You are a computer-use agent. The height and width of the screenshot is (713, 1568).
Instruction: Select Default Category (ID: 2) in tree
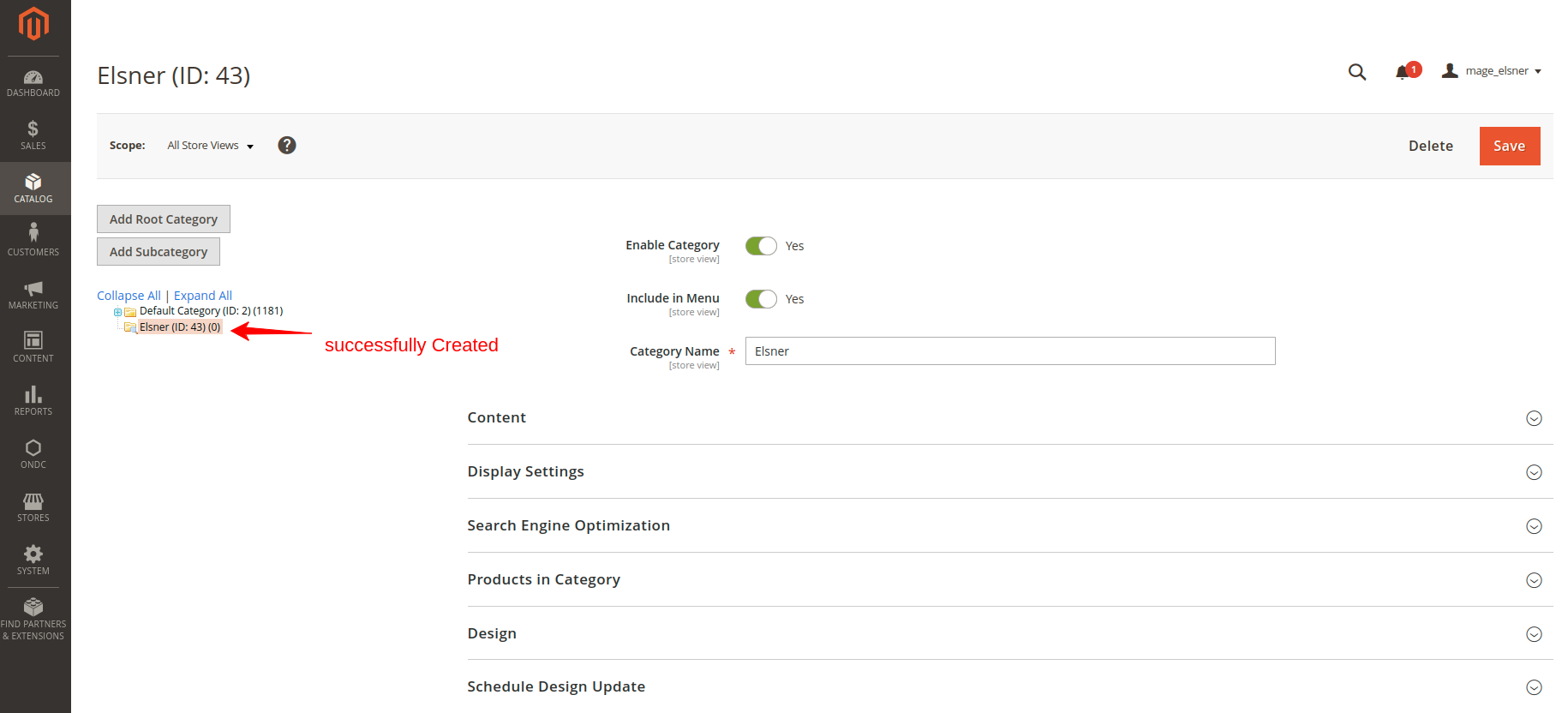pyautogui.click(x=211, y=311)
